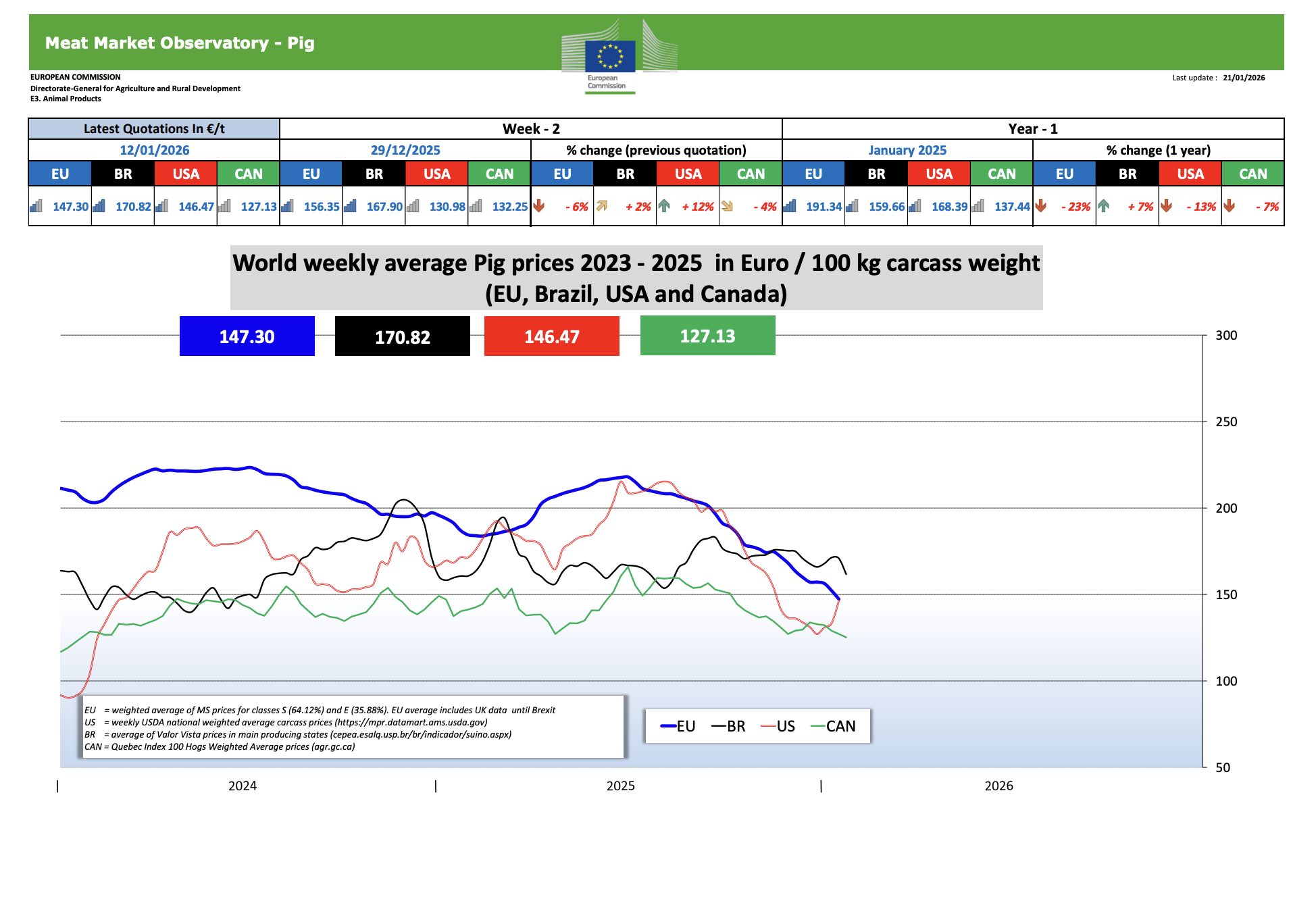Click red down arrow beside EU -6%
This screenshot has width=1316, height=897.
[539, 206]
